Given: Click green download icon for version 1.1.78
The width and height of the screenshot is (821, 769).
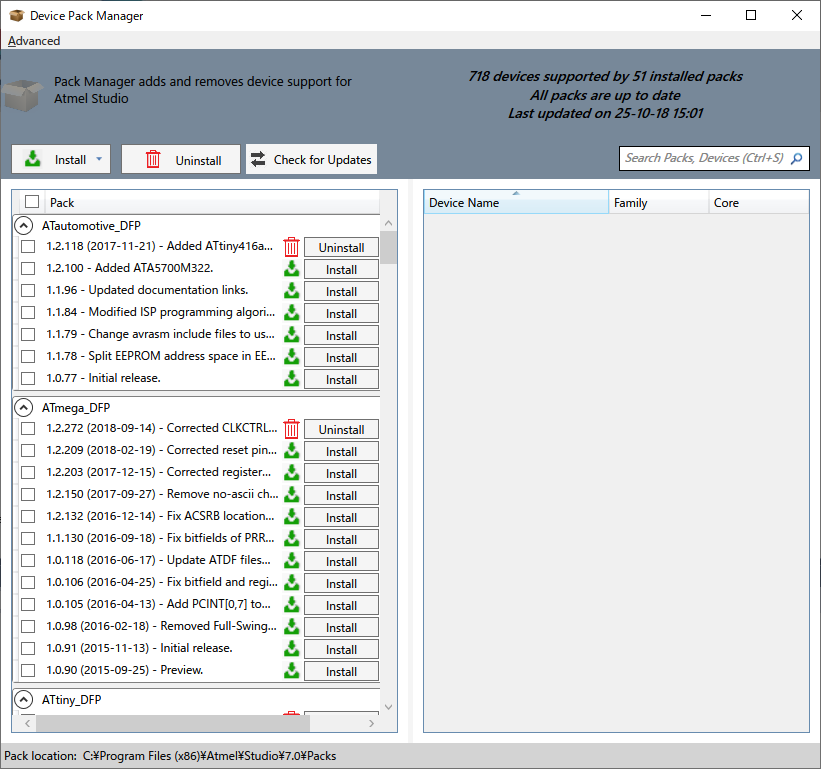Looking at the screenshot, I should point(291,356).
